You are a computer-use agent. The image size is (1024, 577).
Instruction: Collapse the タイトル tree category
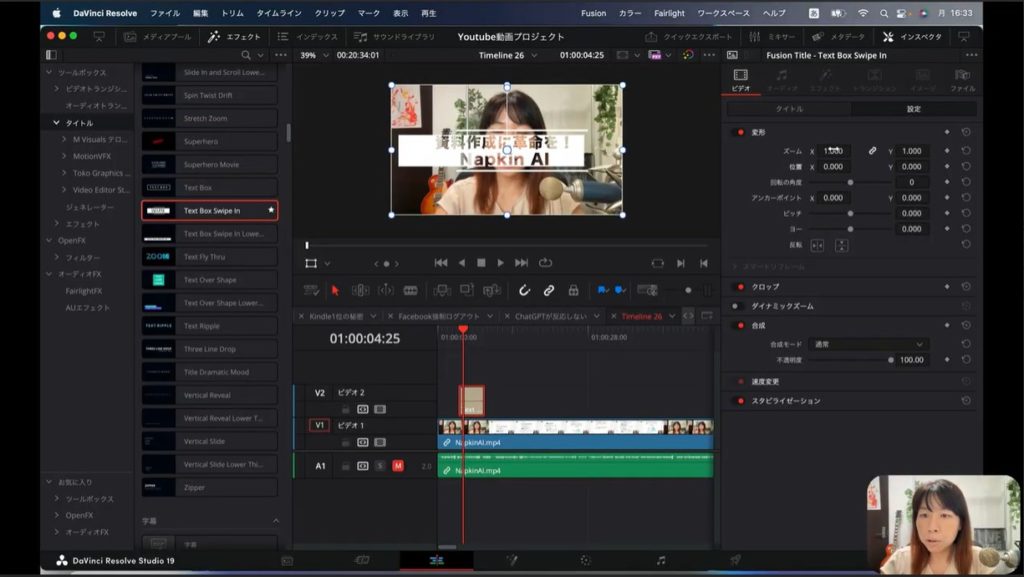[x=56, y=123]
